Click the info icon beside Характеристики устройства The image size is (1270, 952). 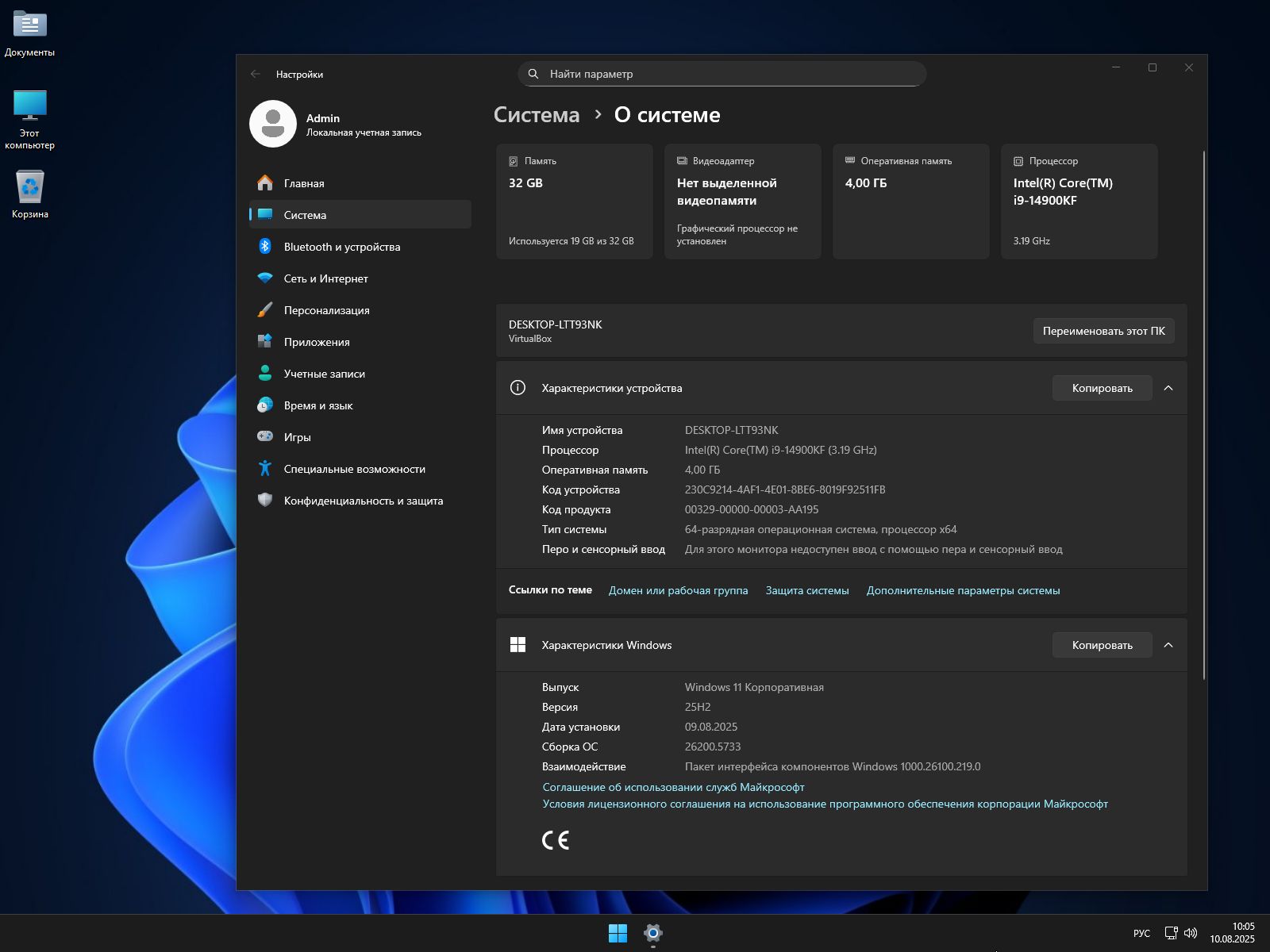click(x=518, y=388)
